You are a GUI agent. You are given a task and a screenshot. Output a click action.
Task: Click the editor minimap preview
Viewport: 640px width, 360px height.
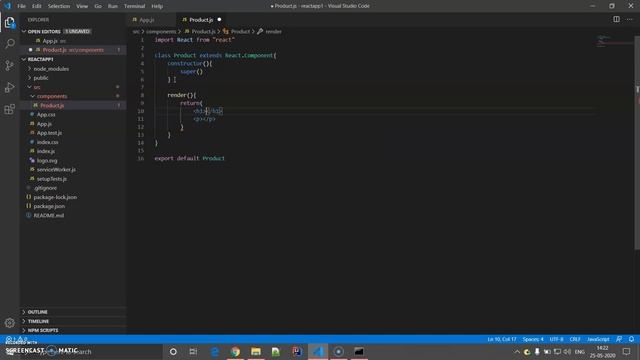click(x=616, y=41)
